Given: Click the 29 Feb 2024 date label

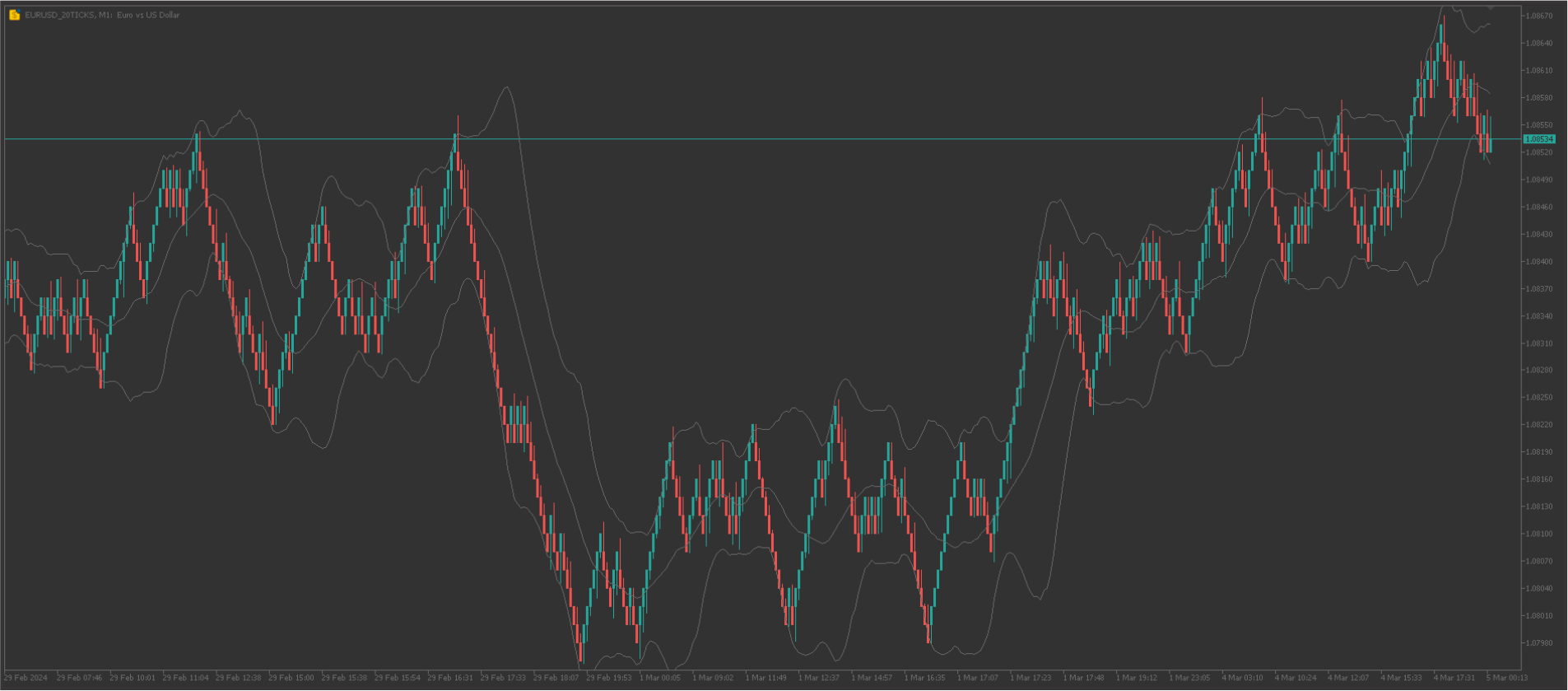Looking at the screenshot, I should click(x=26, y=678).
